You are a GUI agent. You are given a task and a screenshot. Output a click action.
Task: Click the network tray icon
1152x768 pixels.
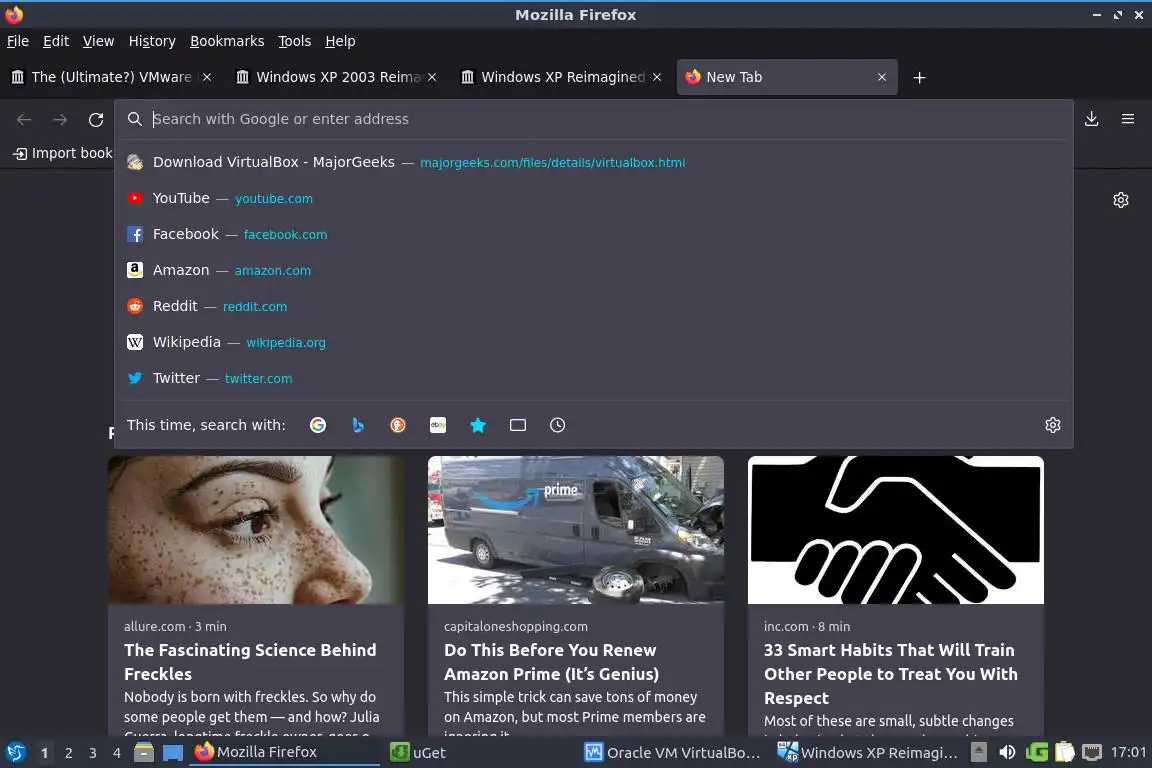(x=1092, y=753)
